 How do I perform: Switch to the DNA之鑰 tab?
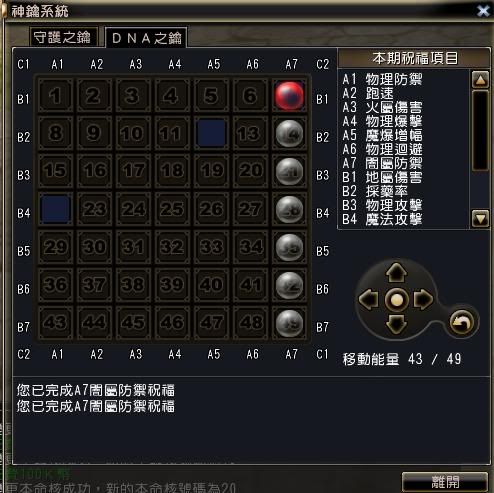tap(146, 38)
